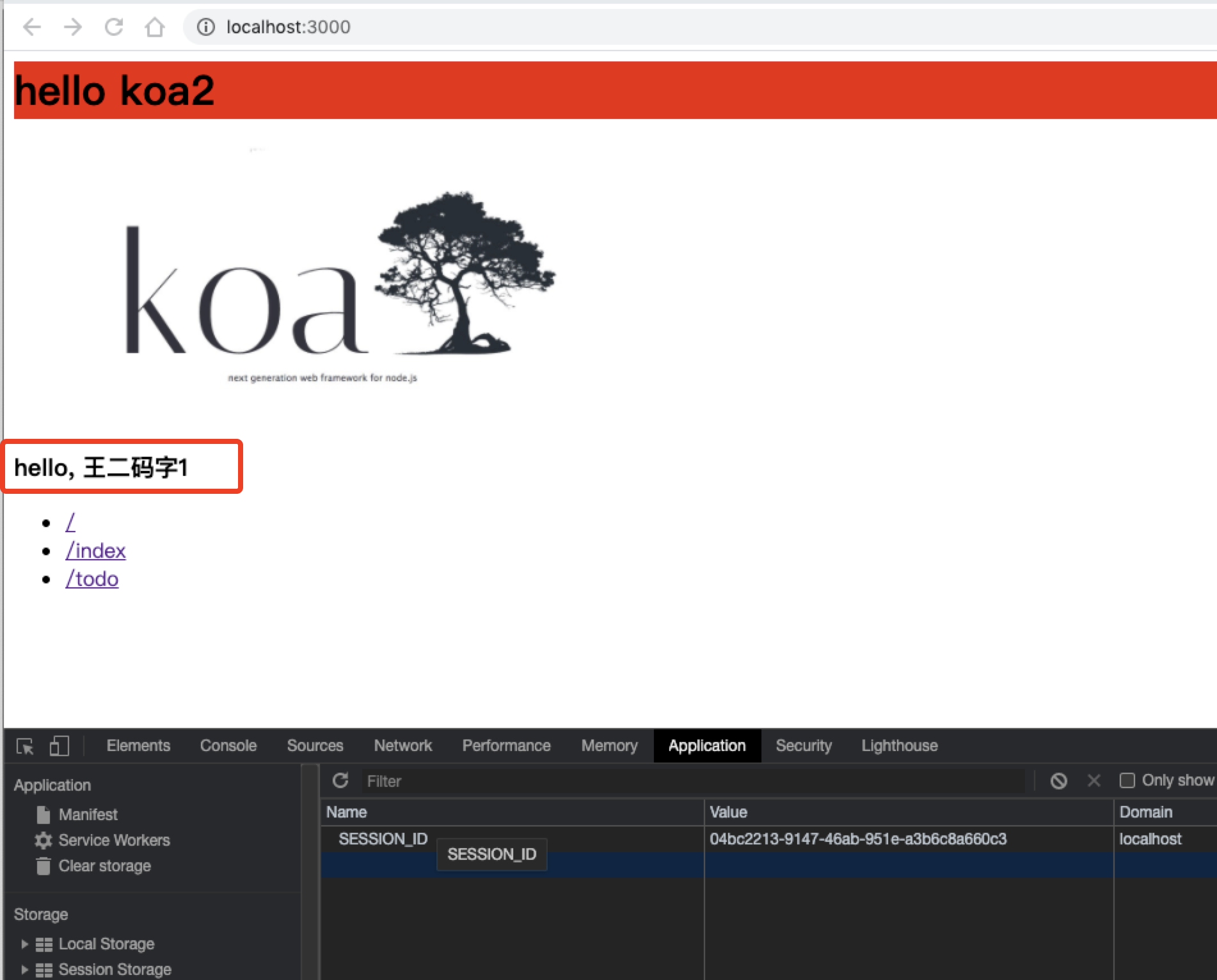Screen dimensions: 1217x980
Task: Reload the page with the refresh icon
Action: click(x=114, y=27)
